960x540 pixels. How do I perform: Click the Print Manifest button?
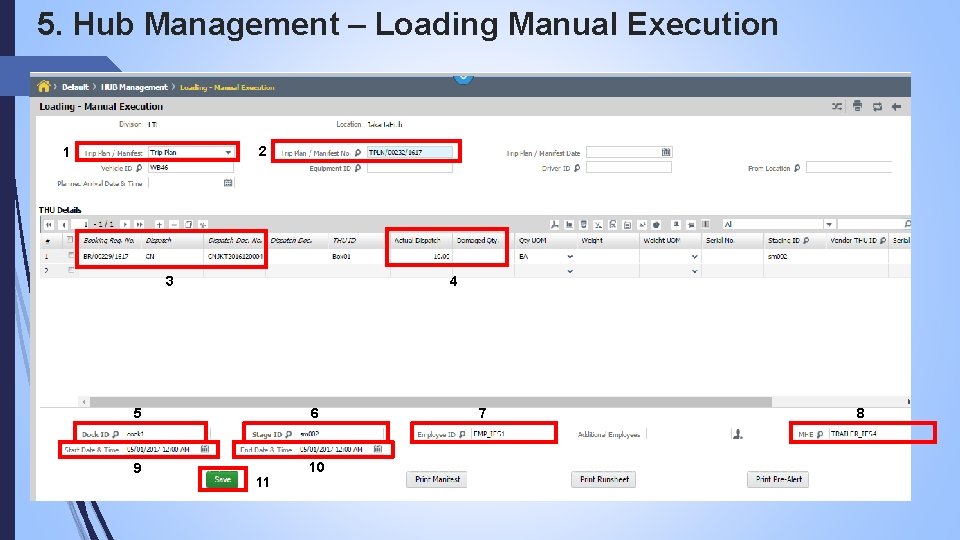pos(437,479)
